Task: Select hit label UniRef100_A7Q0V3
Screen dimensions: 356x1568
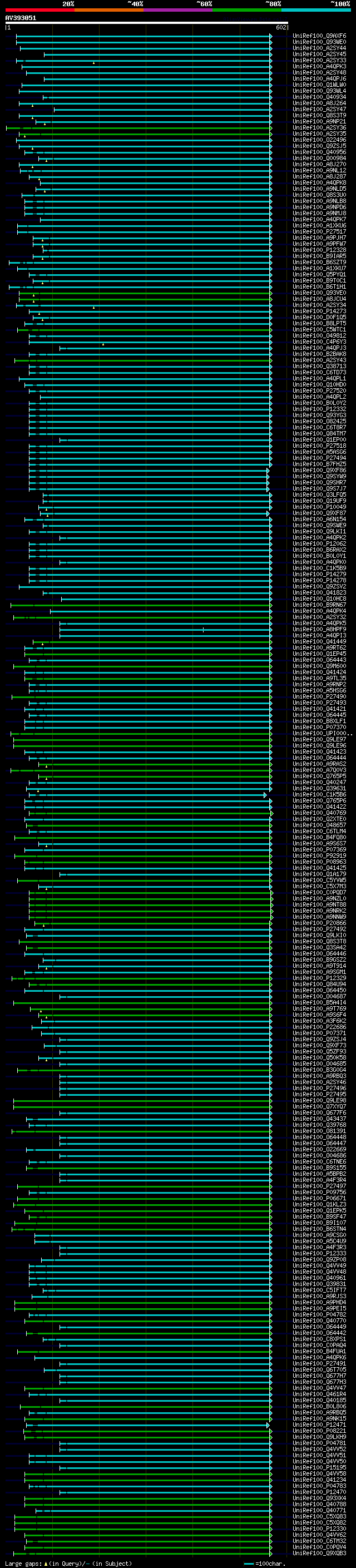Action: pos(319,770)
